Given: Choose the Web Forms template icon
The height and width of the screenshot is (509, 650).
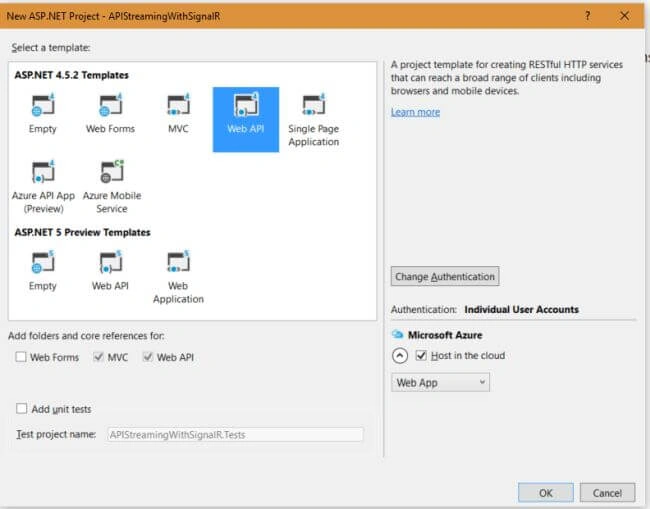Looking at the screenshot, I should 111,105.
